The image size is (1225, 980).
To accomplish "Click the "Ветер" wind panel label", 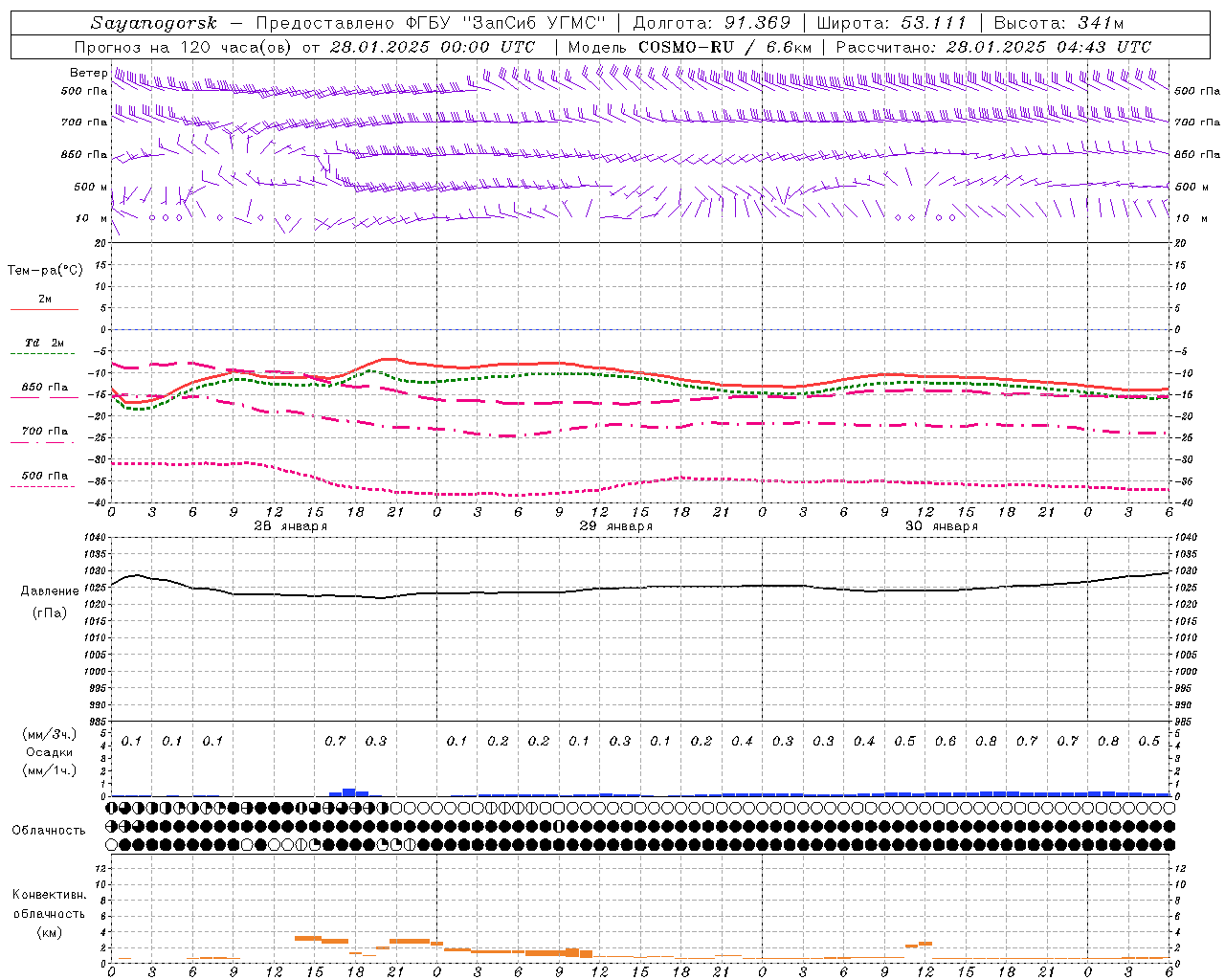I will click(x=88, y=73).
